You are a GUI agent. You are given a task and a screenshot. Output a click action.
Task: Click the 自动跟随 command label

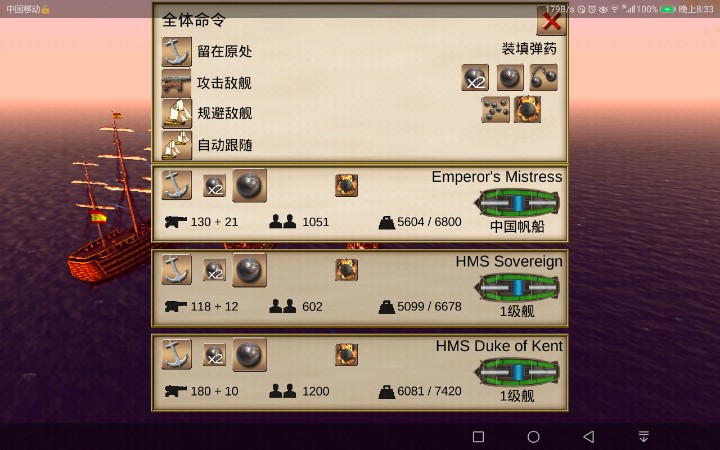click(225, 145)
